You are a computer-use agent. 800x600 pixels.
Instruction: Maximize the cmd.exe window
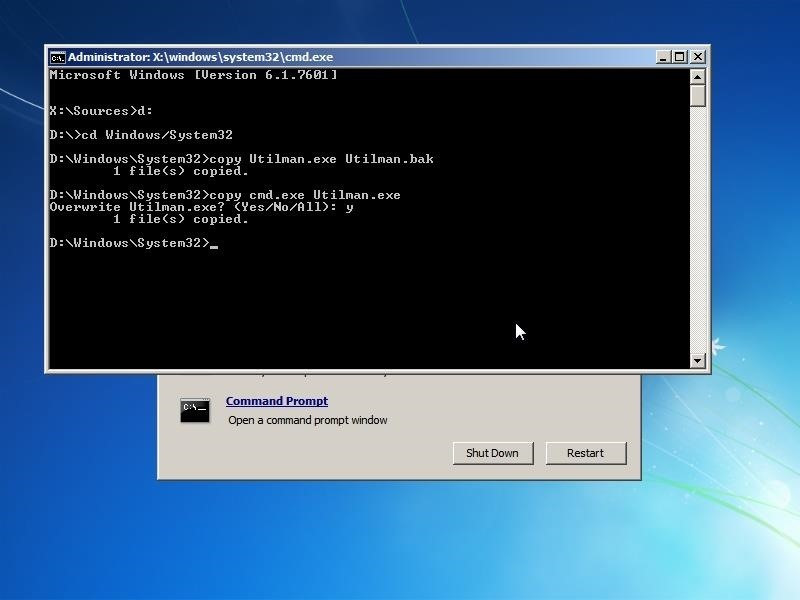[680, 57]
